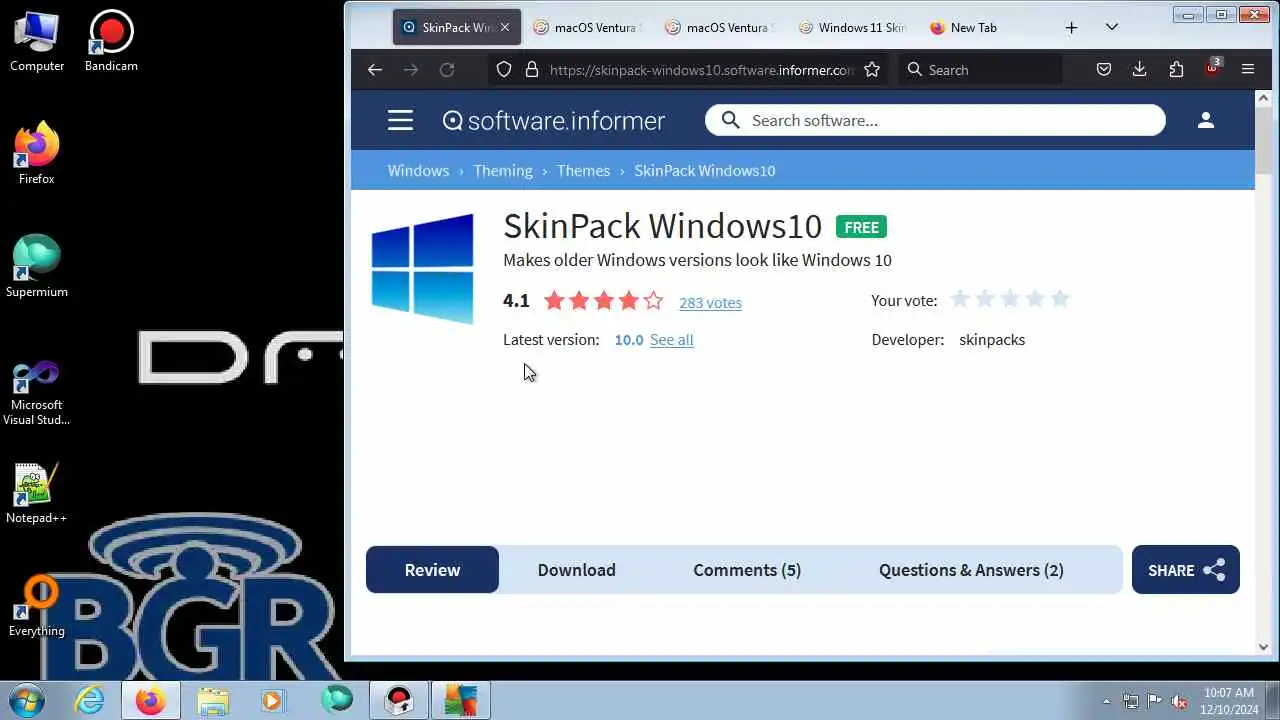
Task: Open the File Explorer folder in taskbar
Action: point(212,700)
